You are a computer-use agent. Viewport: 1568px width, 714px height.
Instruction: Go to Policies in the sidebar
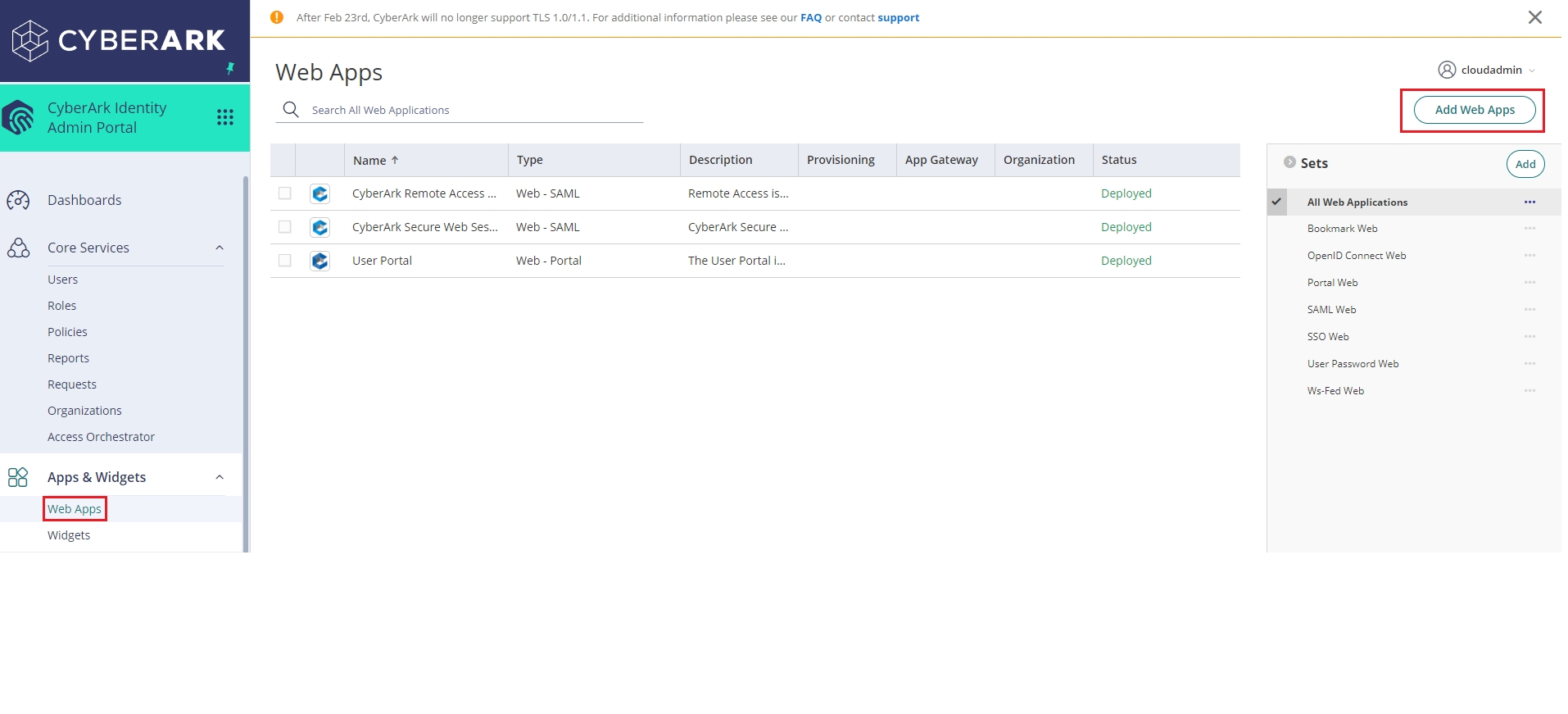tap(67, 332)
